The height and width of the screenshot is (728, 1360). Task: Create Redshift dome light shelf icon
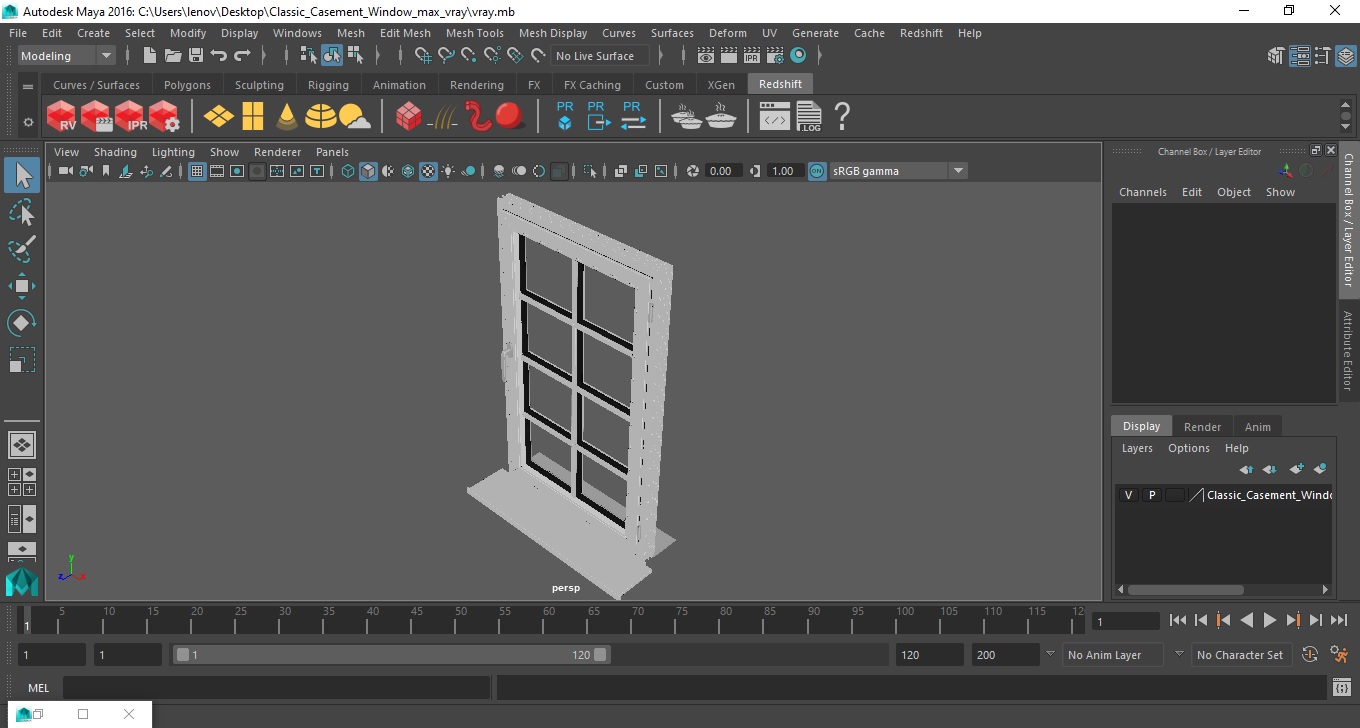pyautogui.click(x=321, y=116)
